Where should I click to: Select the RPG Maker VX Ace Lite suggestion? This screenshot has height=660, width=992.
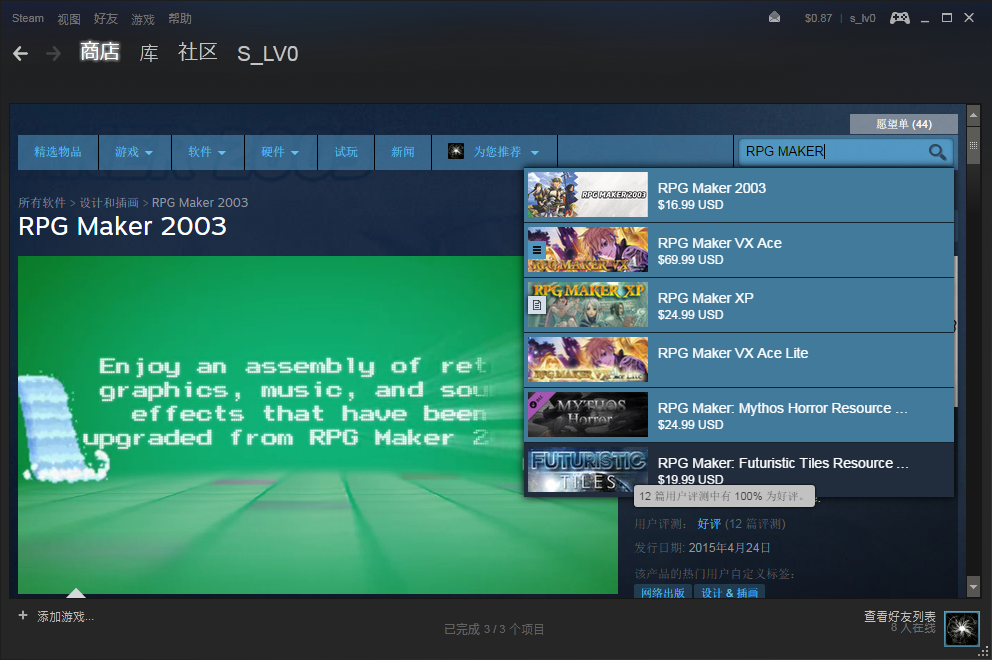pyautogui.click(x=739, y=360)
